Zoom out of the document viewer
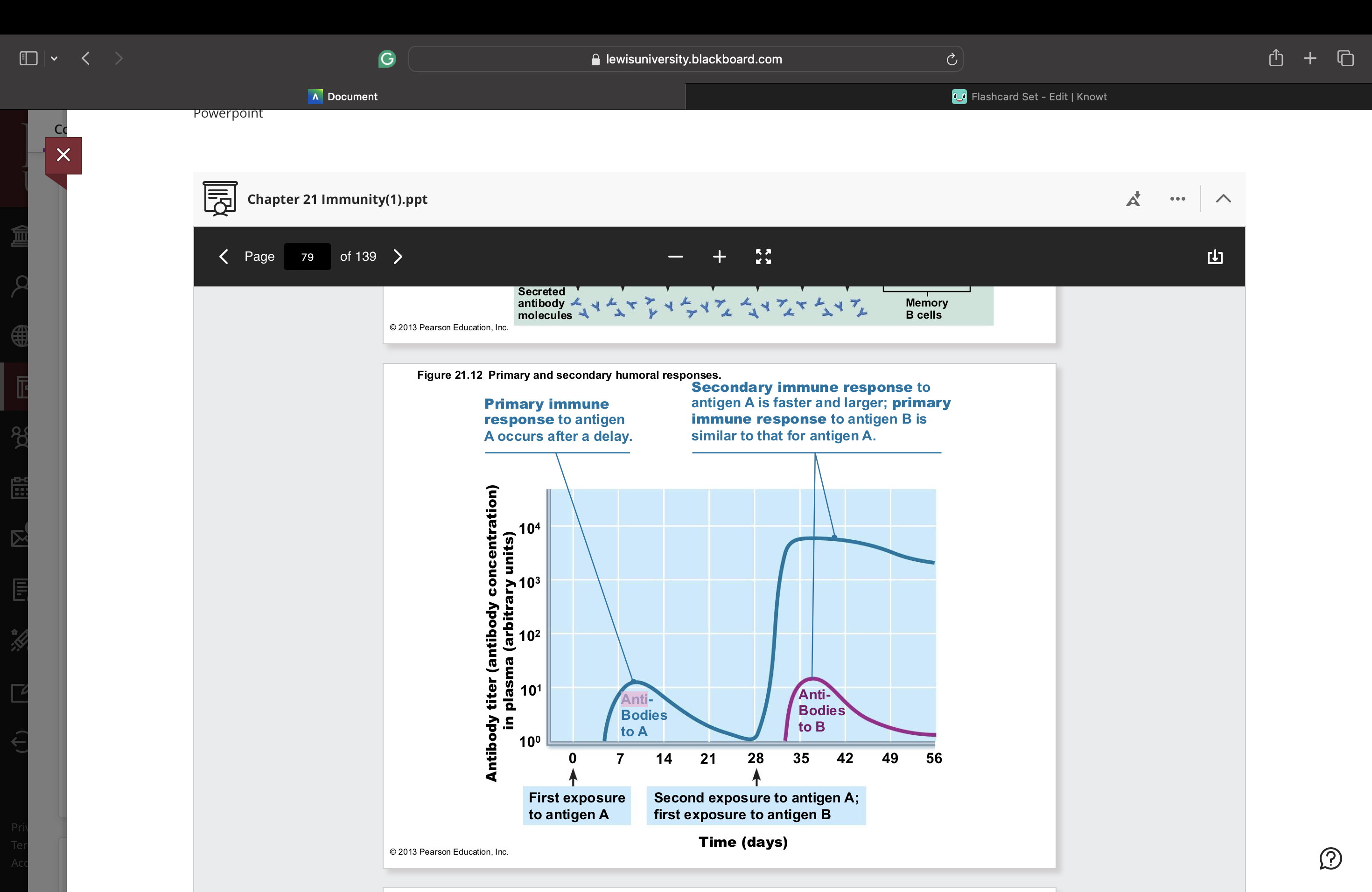 pos(676,257)
